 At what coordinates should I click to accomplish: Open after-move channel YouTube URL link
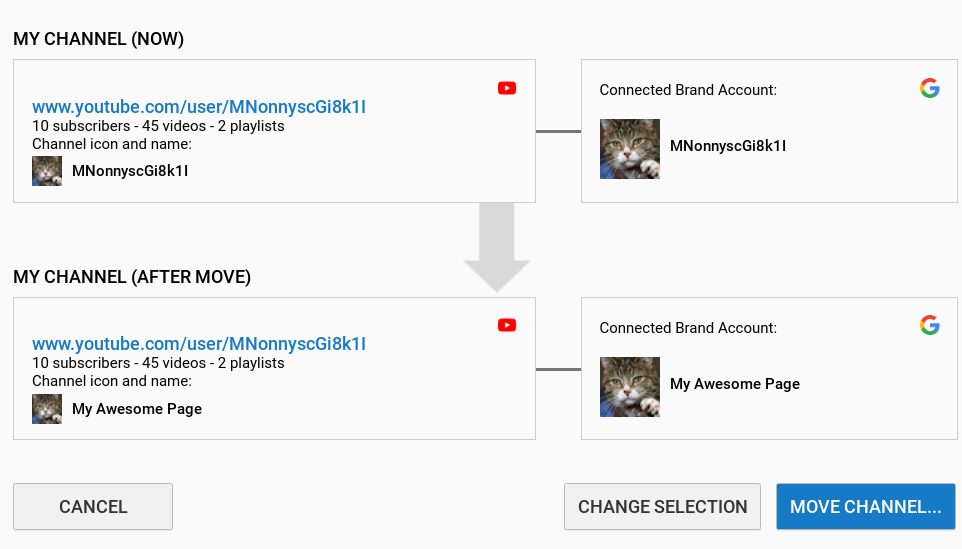click(x=199, y=344)
